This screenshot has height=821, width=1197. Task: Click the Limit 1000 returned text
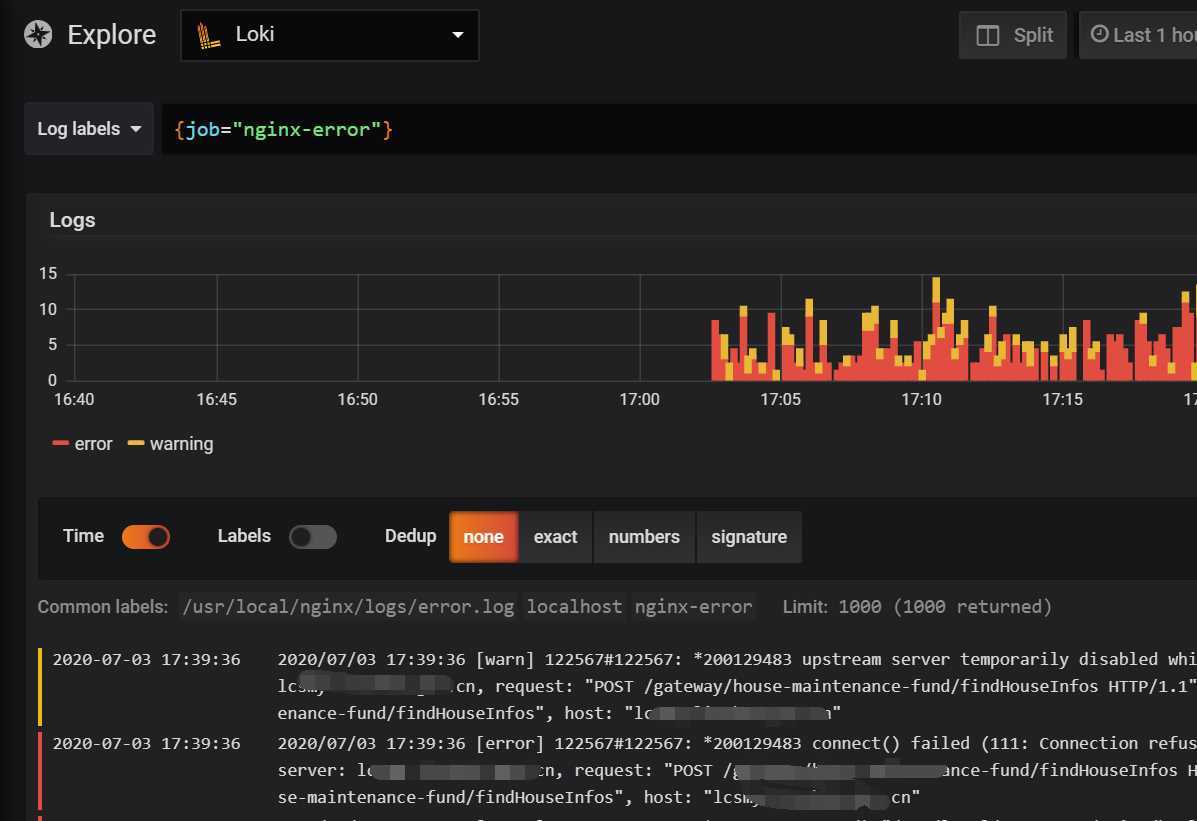click(x=917, y=607)
